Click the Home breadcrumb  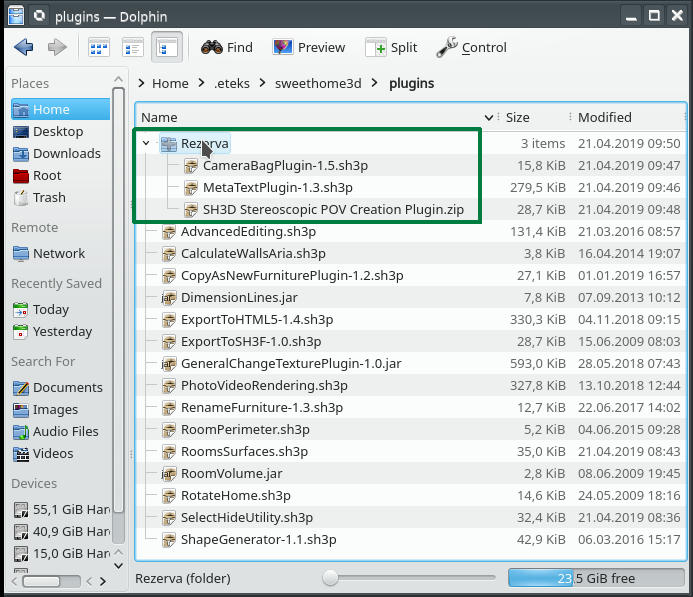click(170, 84)
